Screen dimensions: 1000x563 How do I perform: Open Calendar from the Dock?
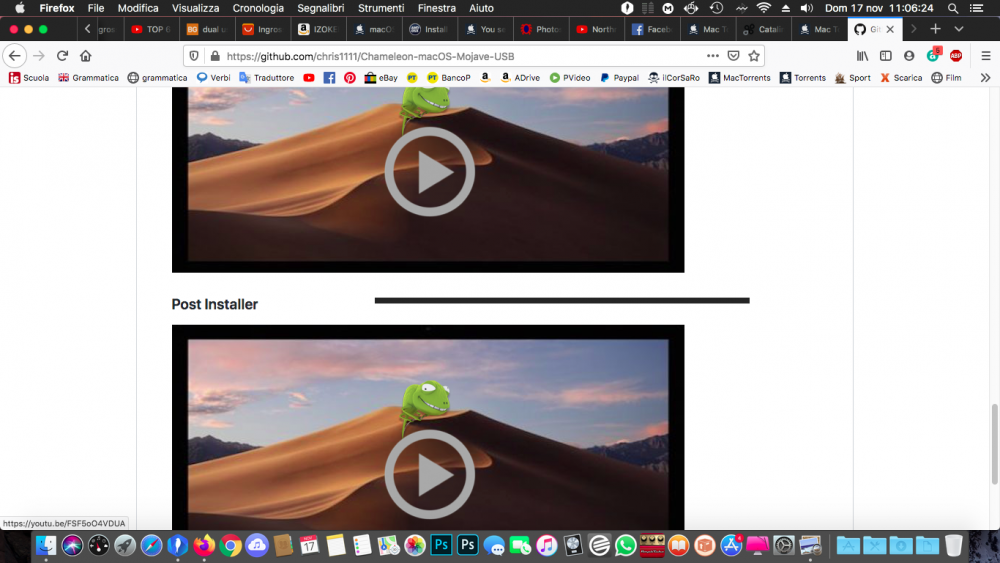point(309,546)
